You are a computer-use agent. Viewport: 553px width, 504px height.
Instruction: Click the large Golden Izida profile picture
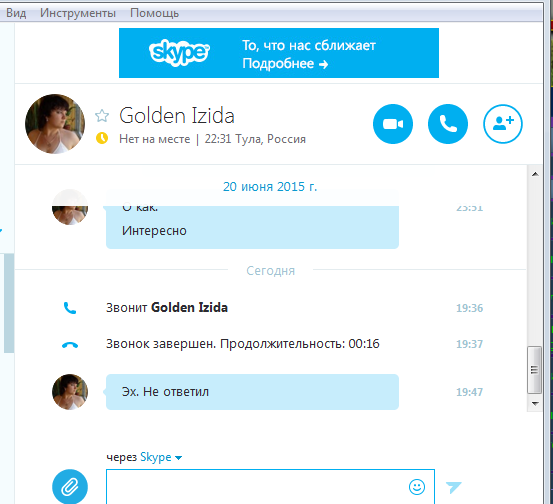[x=55, y=124]
